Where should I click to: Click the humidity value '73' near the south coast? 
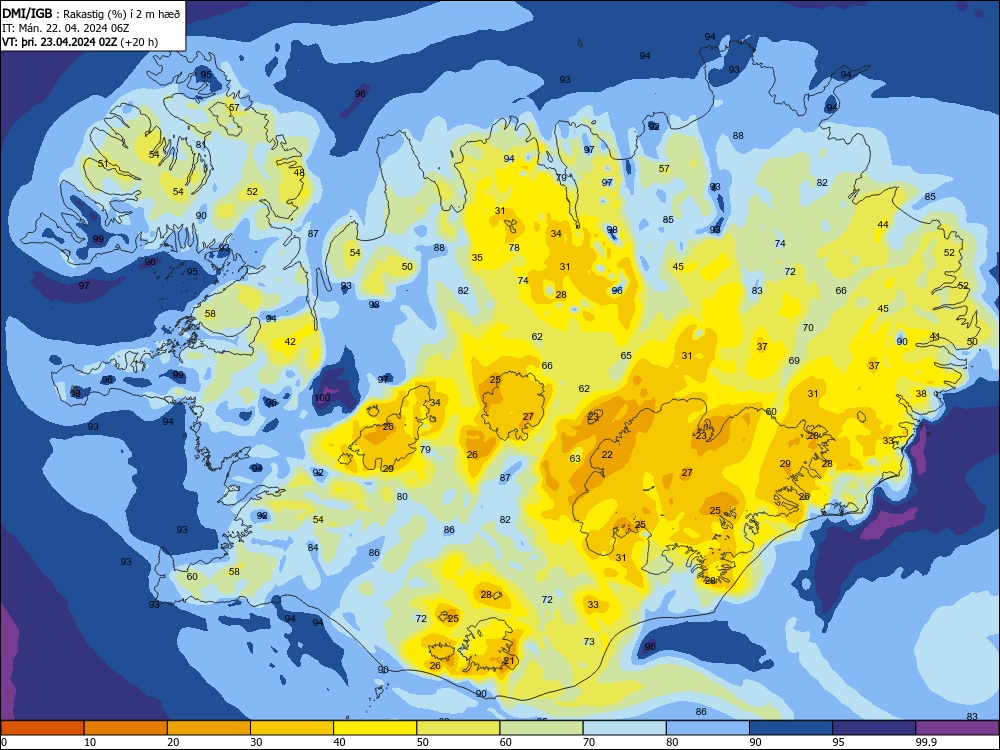point(589,642)
